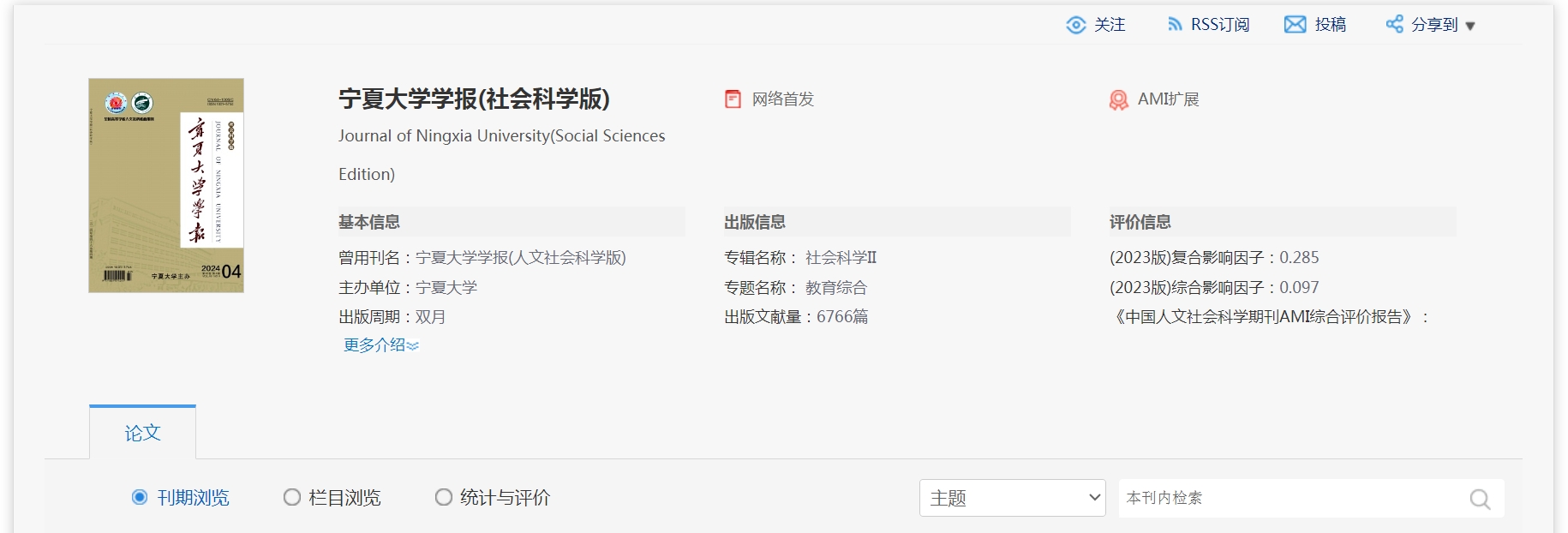
Task: Click the RSS feed icon
Action: pos(1175,25)
